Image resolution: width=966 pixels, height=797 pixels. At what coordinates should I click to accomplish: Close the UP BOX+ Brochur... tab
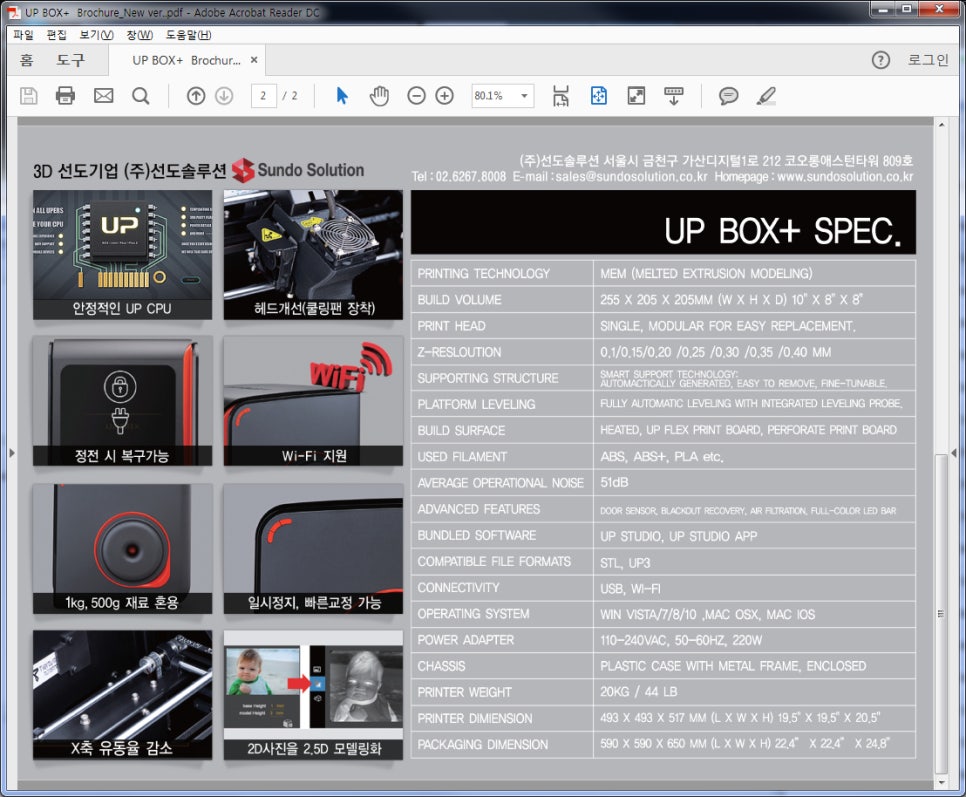[254, 60]
